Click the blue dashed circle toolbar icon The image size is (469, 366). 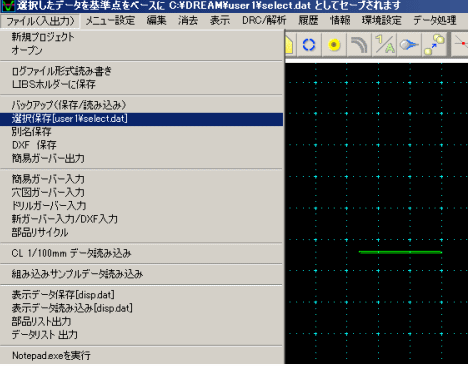309,45
